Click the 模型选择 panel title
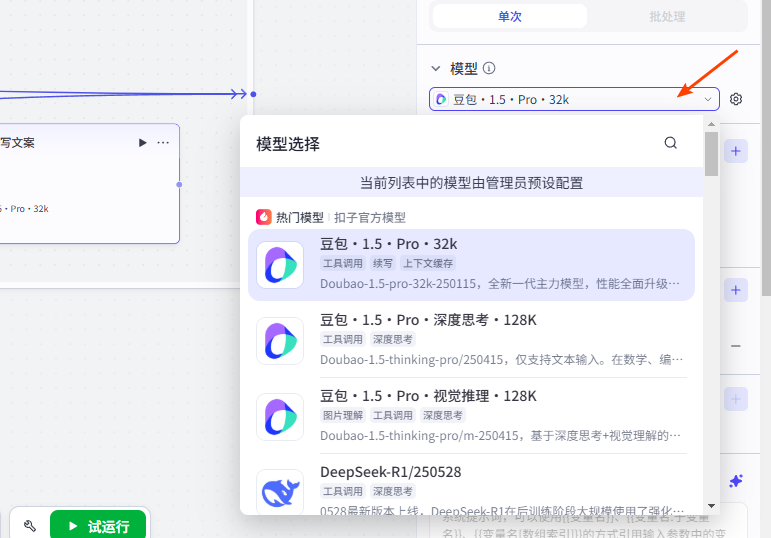The width and height of the screenshot is (771, 538). [x=288, y=144]
